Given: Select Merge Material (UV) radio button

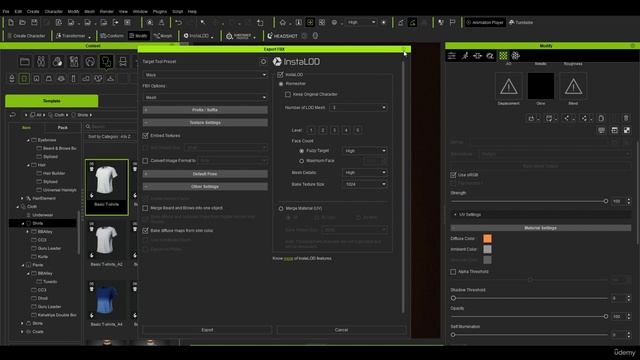Looking at the screenshot, I should click(x=281, y=209).
